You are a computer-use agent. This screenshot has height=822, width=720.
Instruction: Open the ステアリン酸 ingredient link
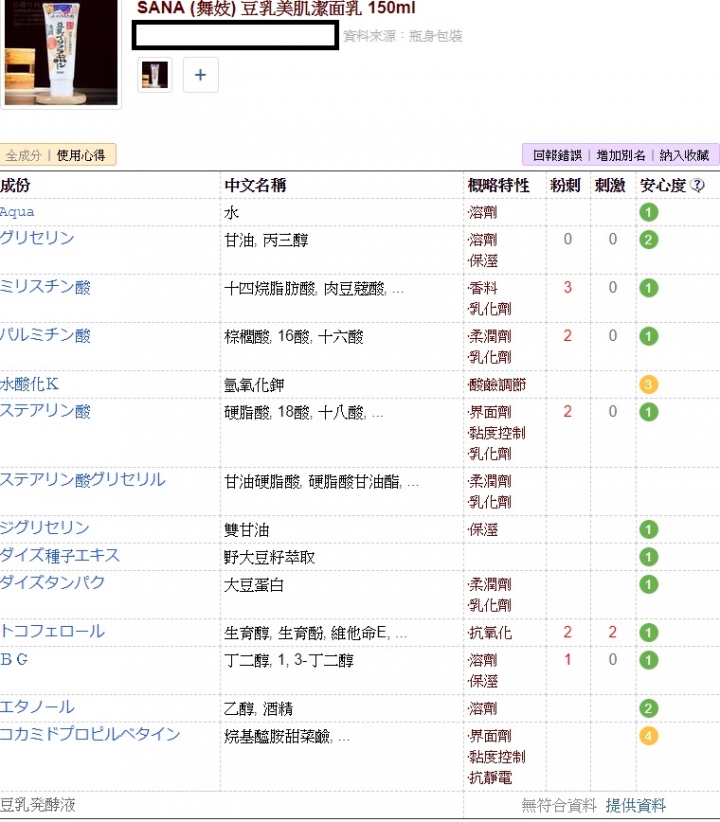coord(45,411)
